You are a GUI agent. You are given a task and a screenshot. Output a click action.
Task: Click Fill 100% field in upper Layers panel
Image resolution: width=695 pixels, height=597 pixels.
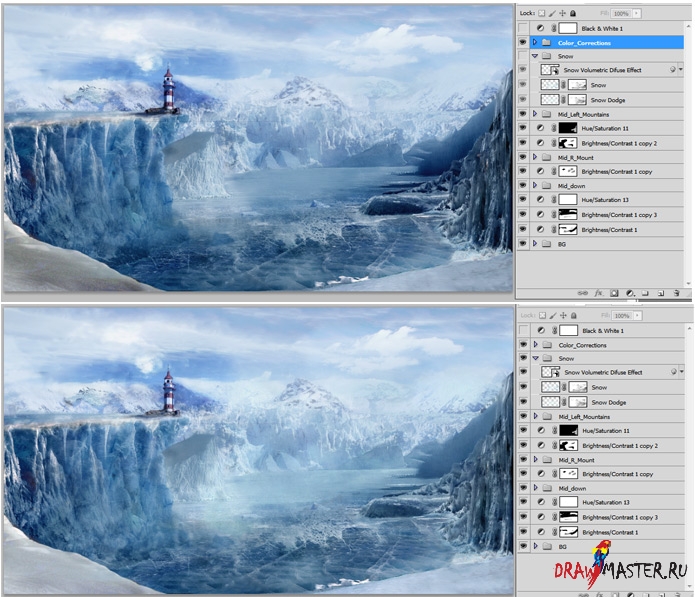tap(621, 13)
